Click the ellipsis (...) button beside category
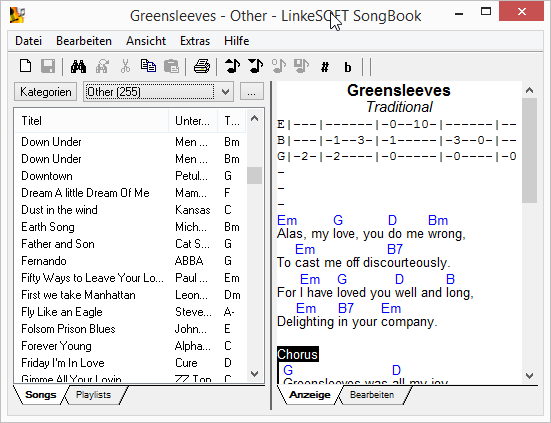This screenshot has height=423, width=551. pyautogui.click(x=251, y=92)
